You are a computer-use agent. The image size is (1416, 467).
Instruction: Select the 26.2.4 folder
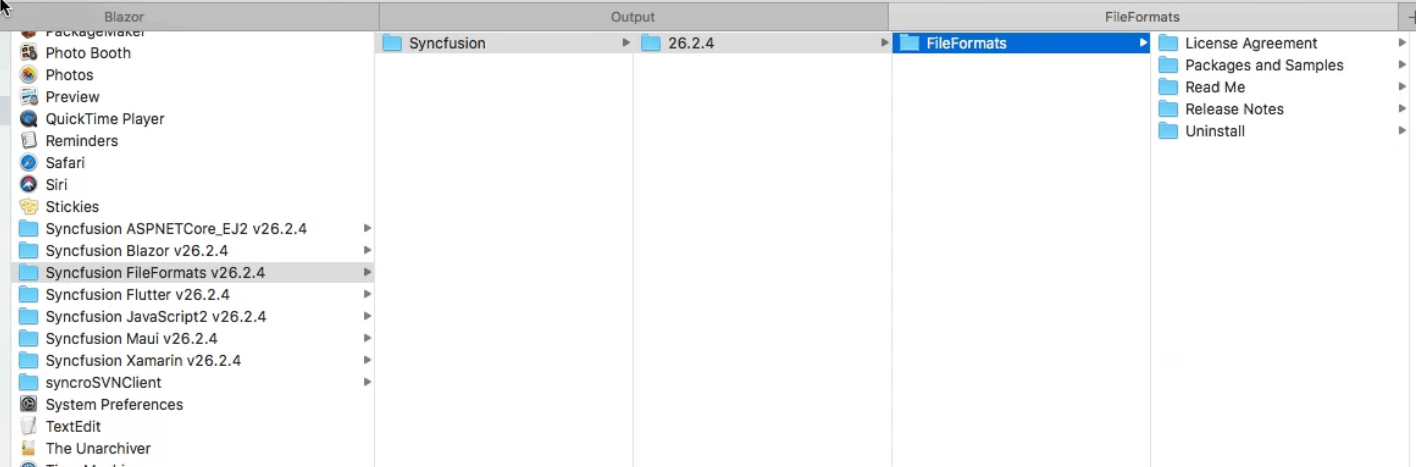[x=690, y=43]
